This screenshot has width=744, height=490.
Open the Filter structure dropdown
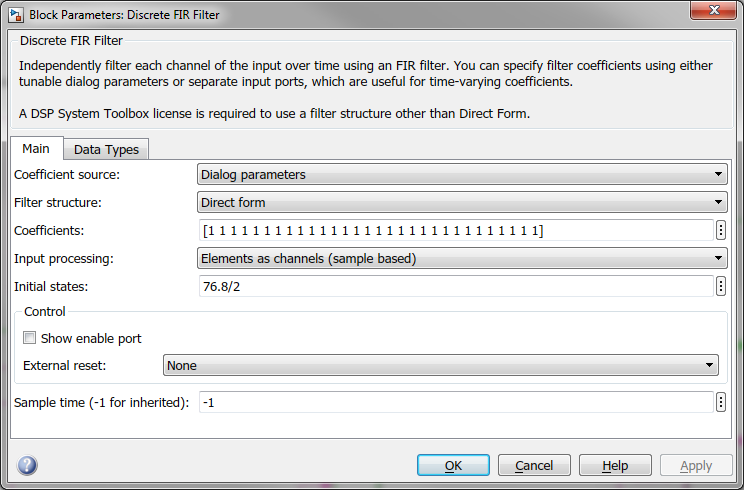tap(461, 202)
